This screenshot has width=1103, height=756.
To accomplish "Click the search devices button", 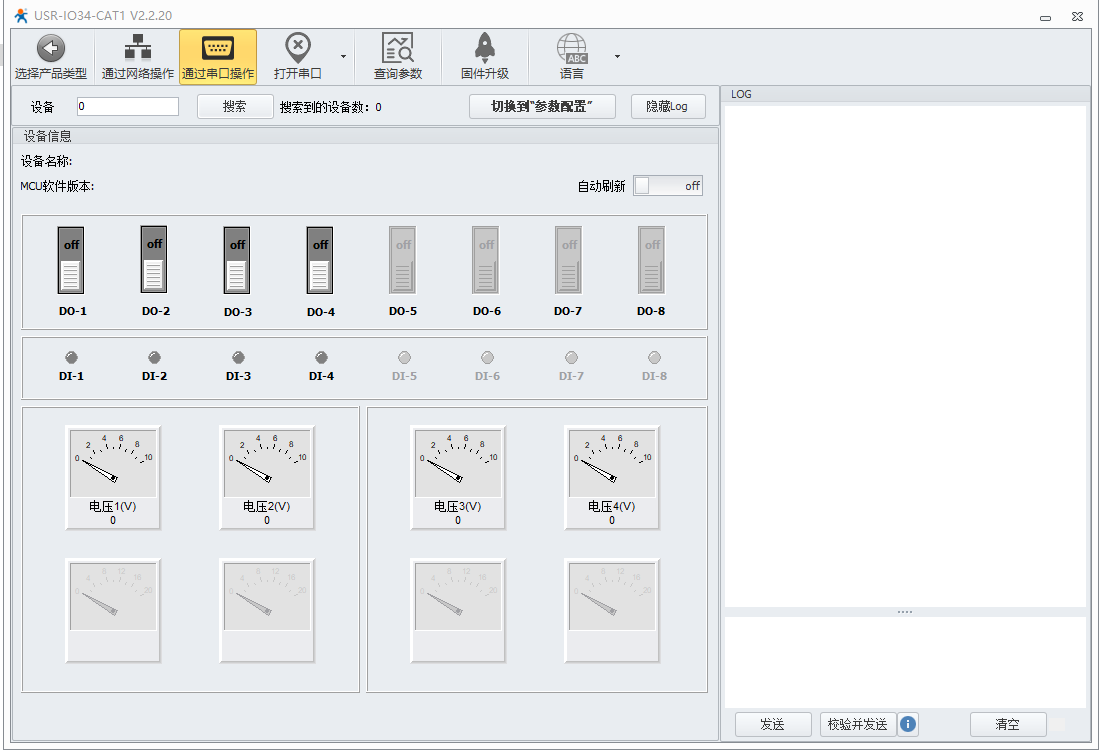I will (x=235, y=107).
